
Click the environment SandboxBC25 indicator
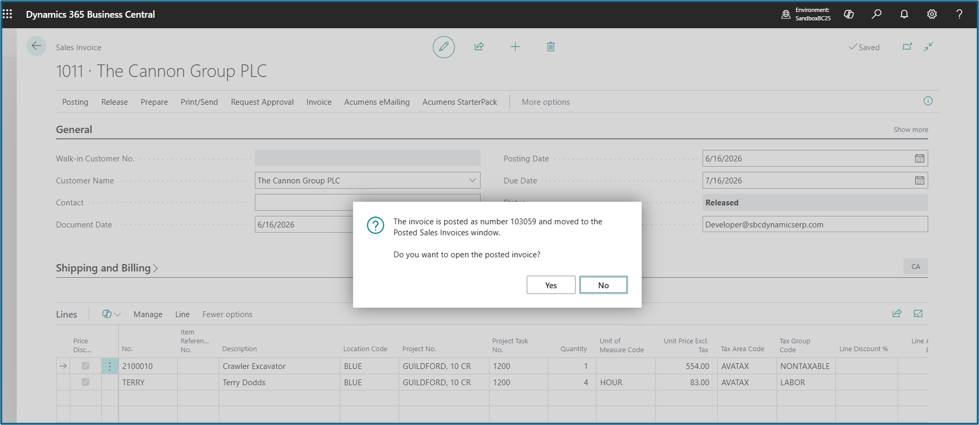pyautogui.click(x=806, y=14)
